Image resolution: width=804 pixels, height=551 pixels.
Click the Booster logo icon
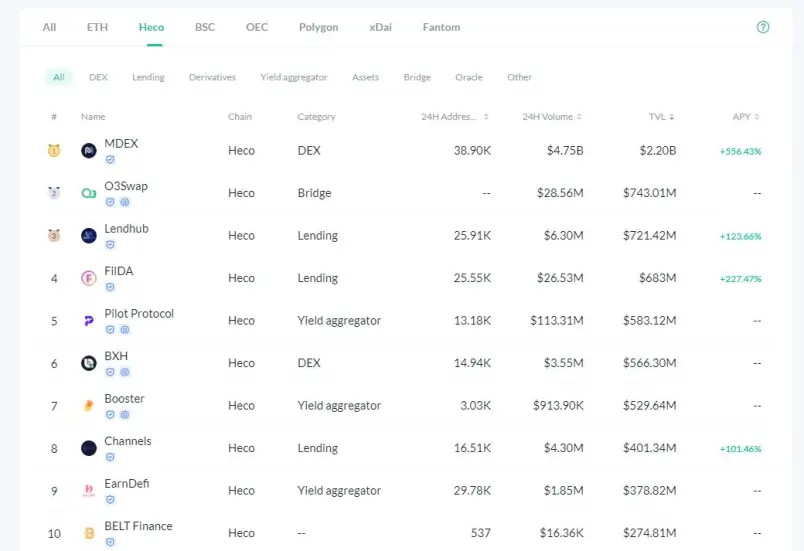click(89, 406)
